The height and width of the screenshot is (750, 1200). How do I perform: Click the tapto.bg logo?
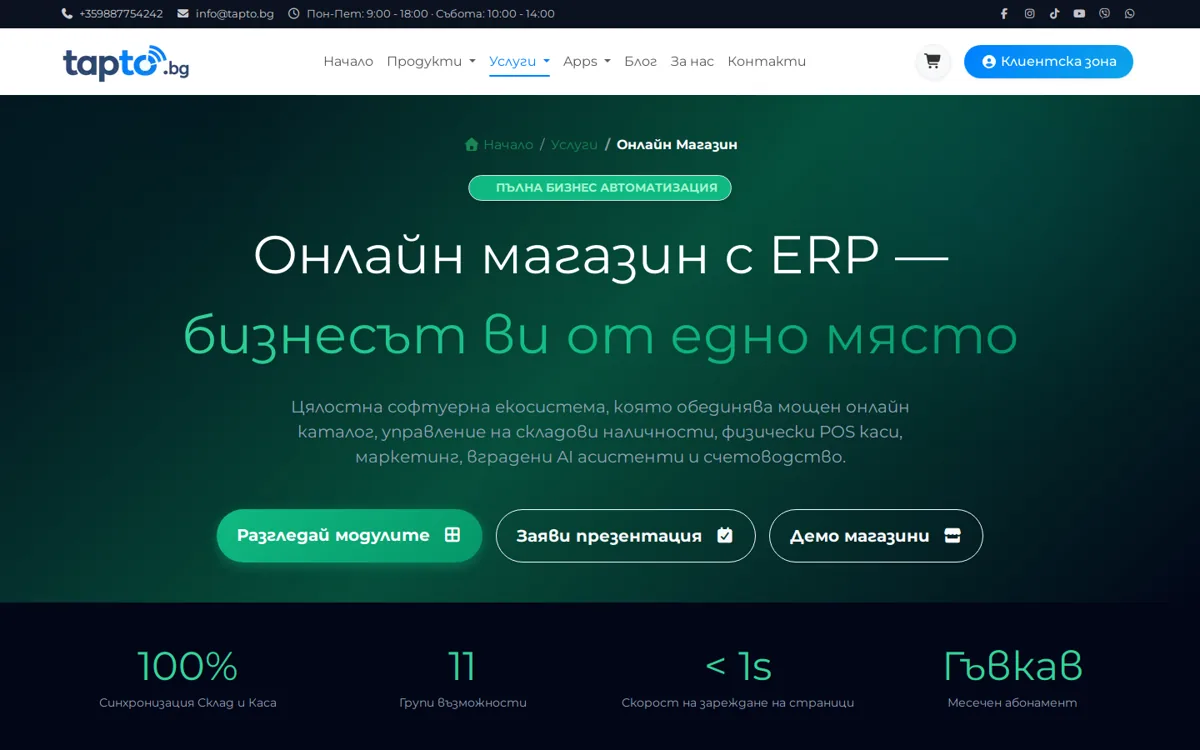(x=126, y=62)
